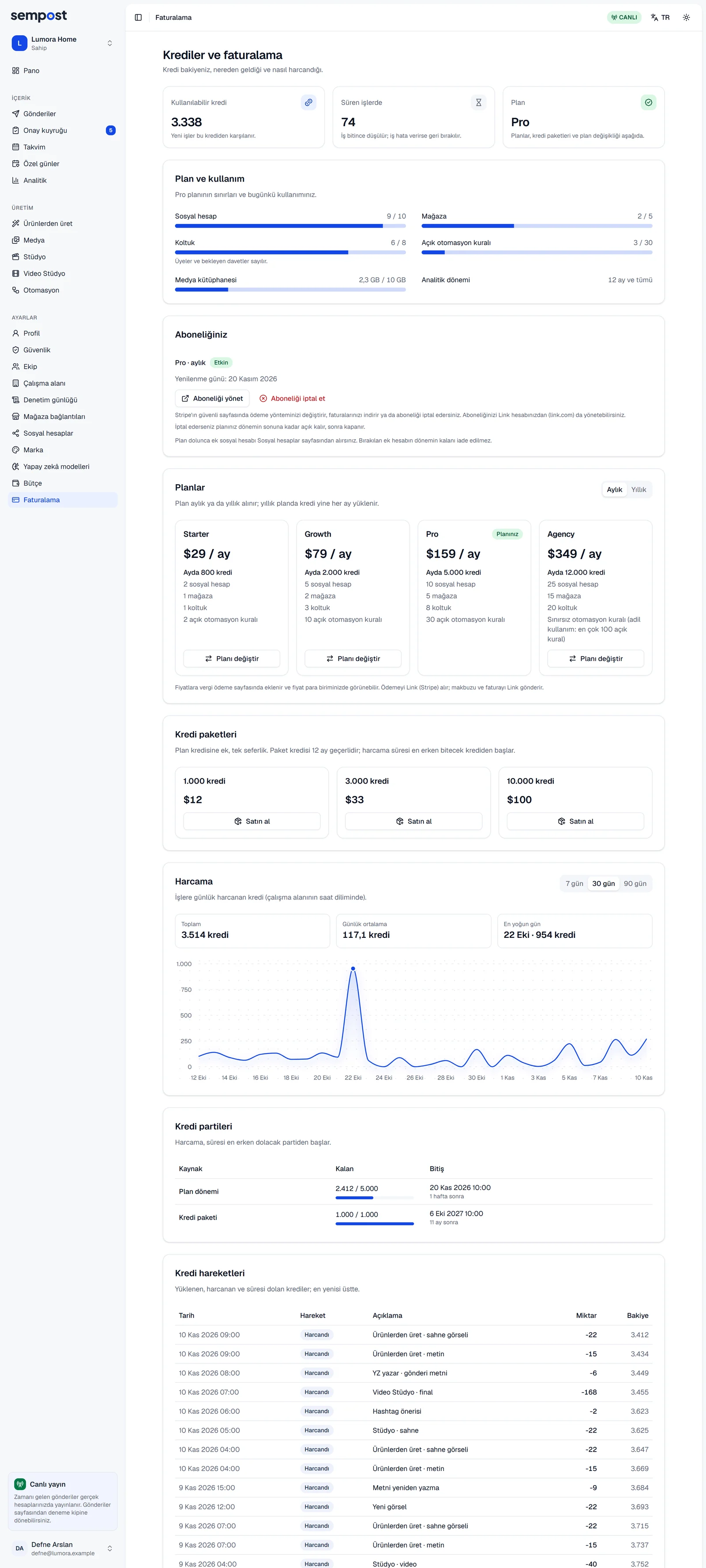The width and height of the screenshot is (706, 1568).
Task: Click the Medya library icon
Action: pyautogui.click(x=16, y=240)
